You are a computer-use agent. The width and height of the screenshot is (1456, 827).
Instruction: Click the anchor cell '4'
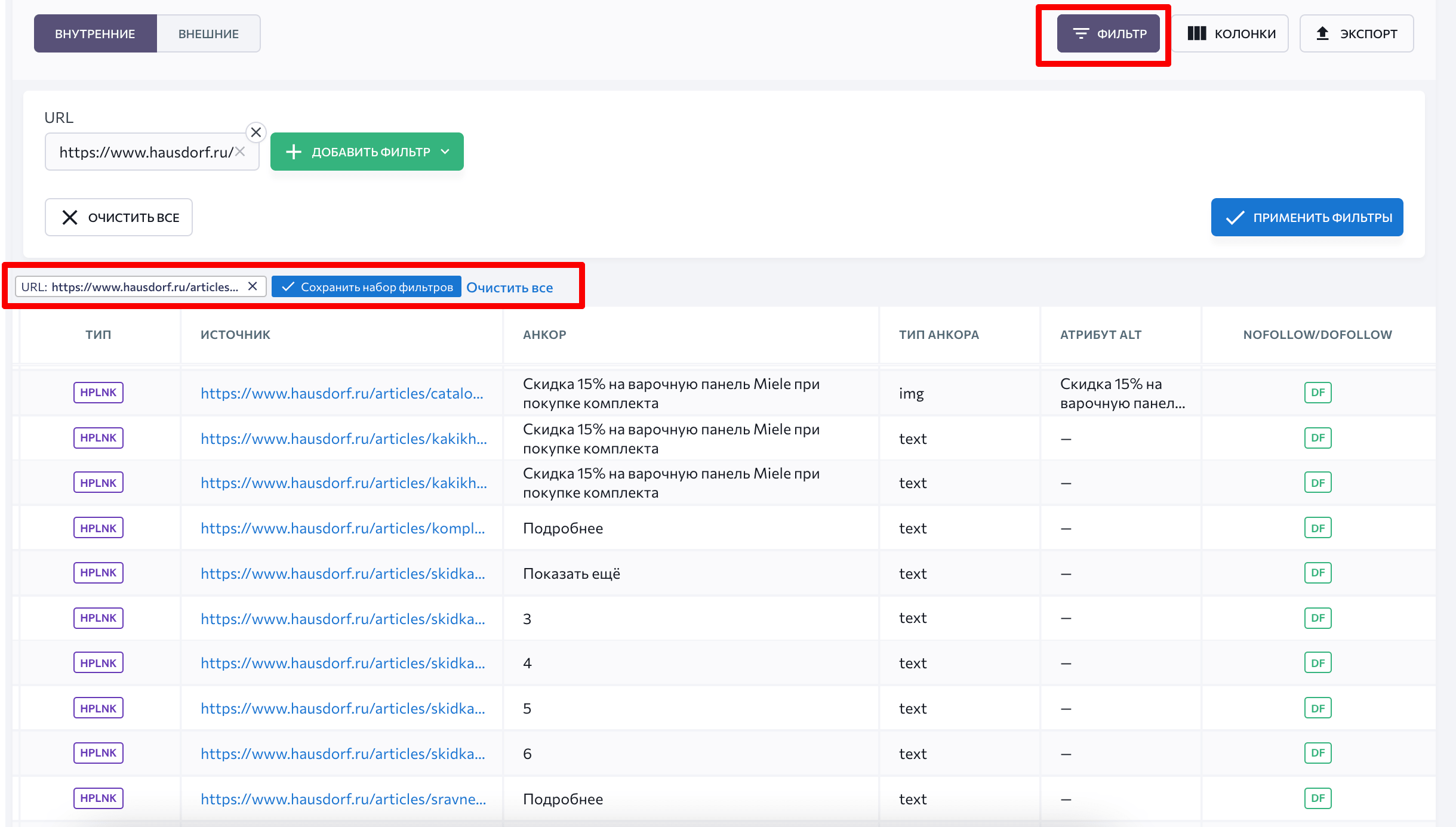click(x=527, y=663)
